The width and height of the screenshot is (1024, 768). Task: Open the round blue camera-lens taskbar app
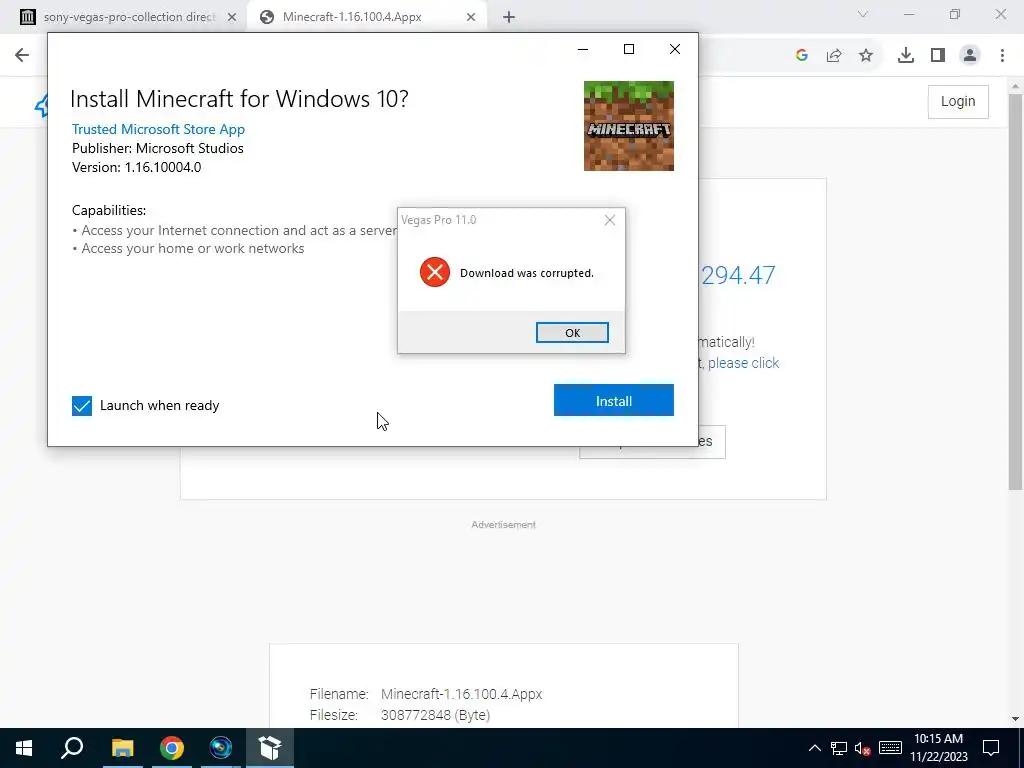click(x=221, y=748)
